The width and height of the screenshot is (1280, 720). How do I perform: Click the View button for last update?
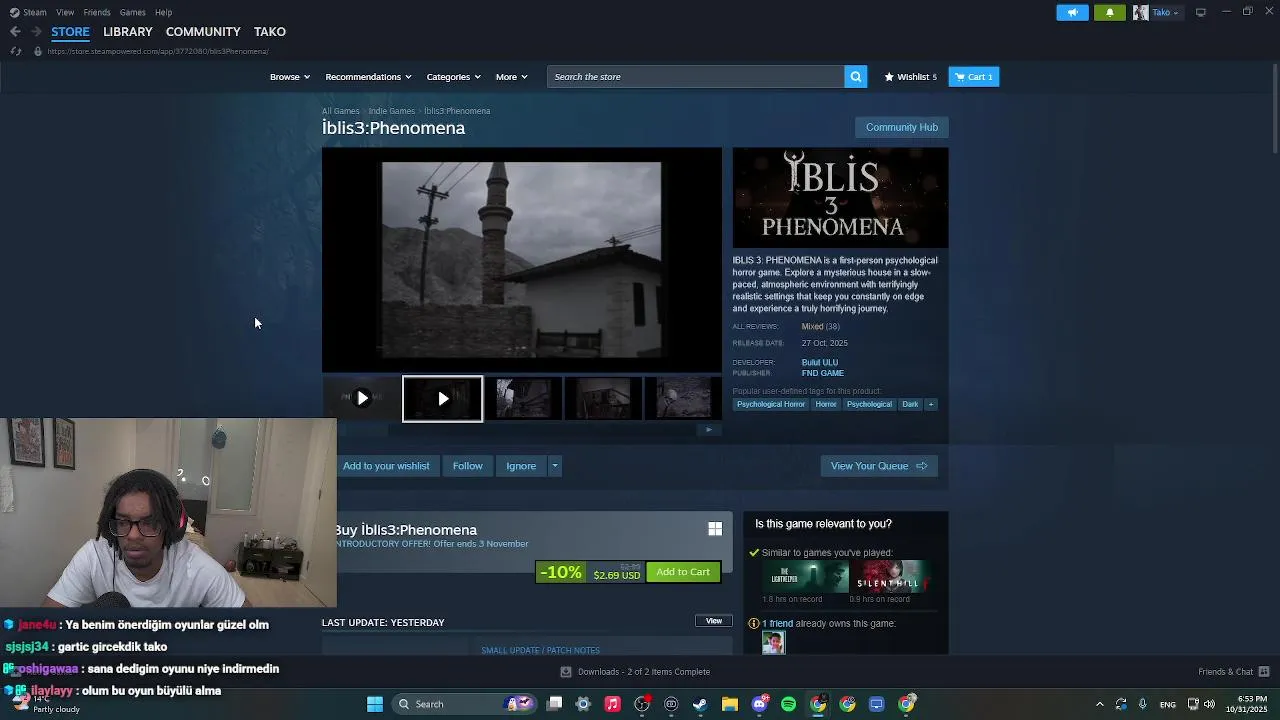714,621
